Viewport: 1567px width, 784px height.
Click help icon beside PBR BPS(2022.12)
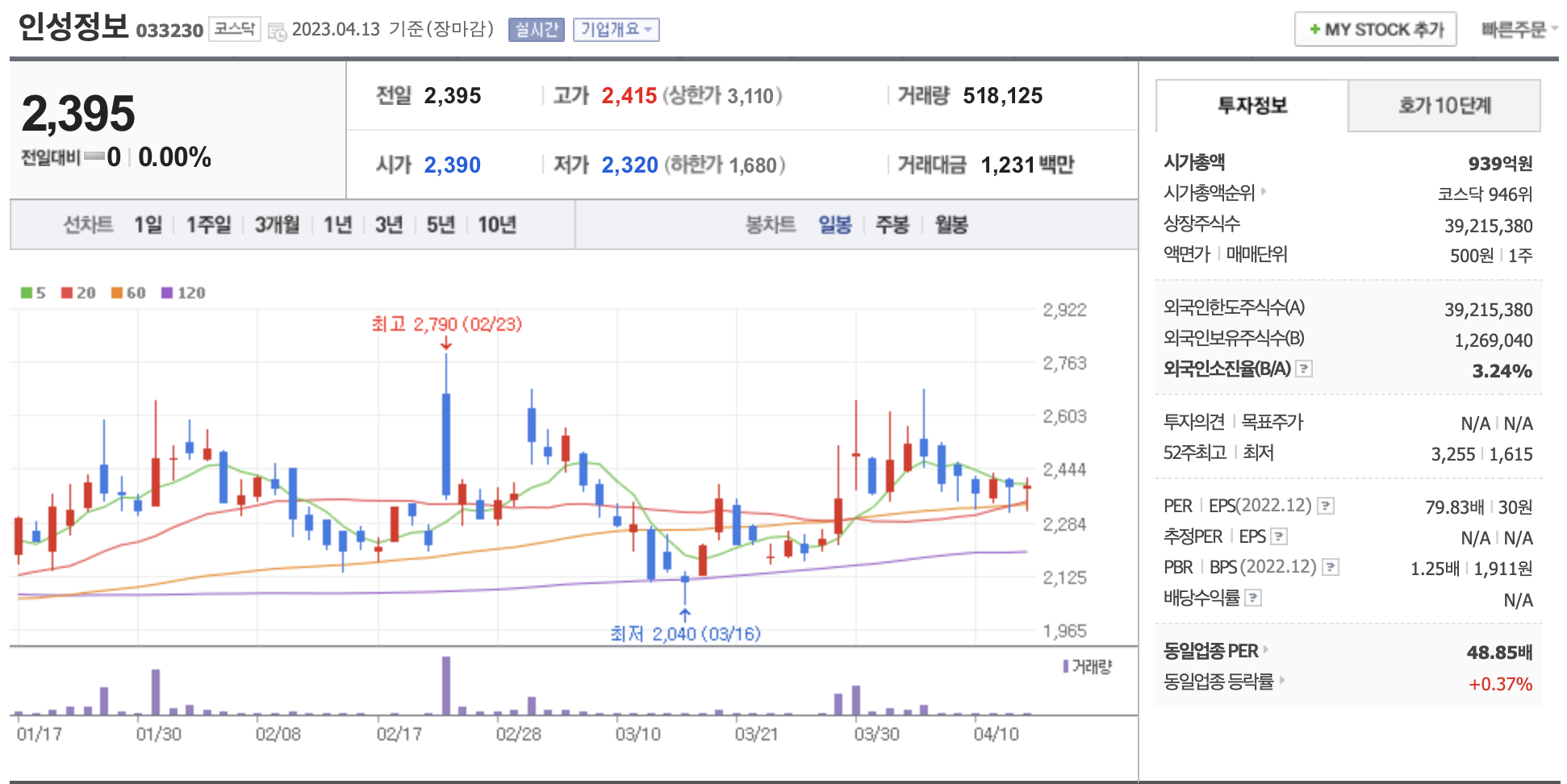[1331, 568]
